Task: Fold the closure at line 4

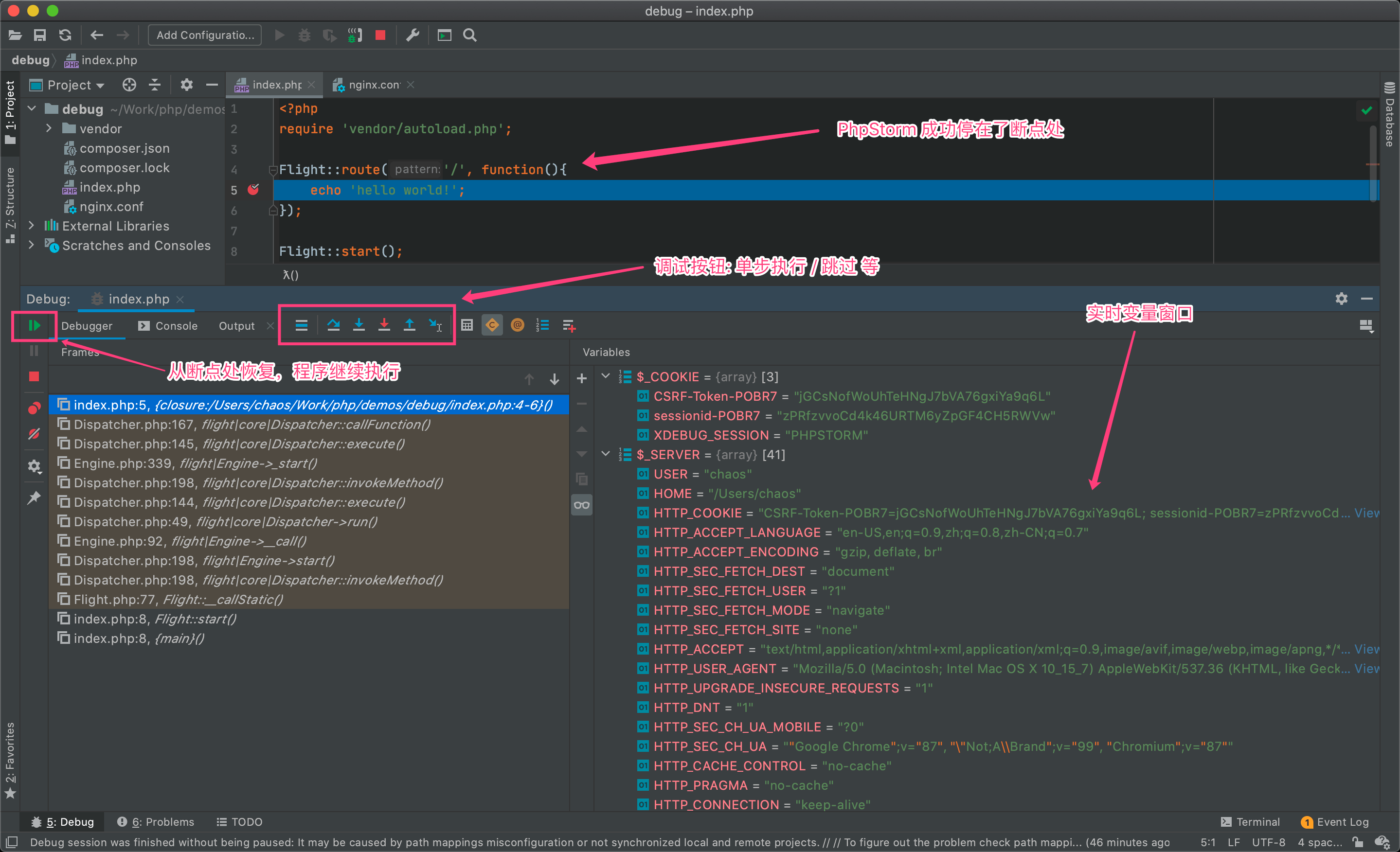Action: 273,169
